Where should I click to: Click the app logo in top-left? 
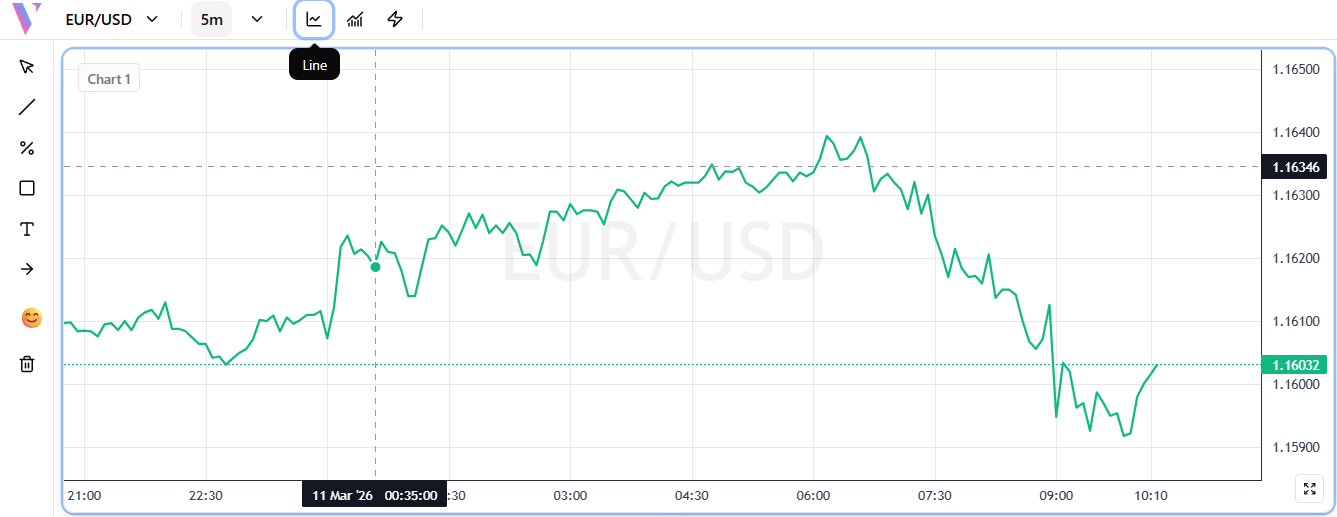coord(27,18)
